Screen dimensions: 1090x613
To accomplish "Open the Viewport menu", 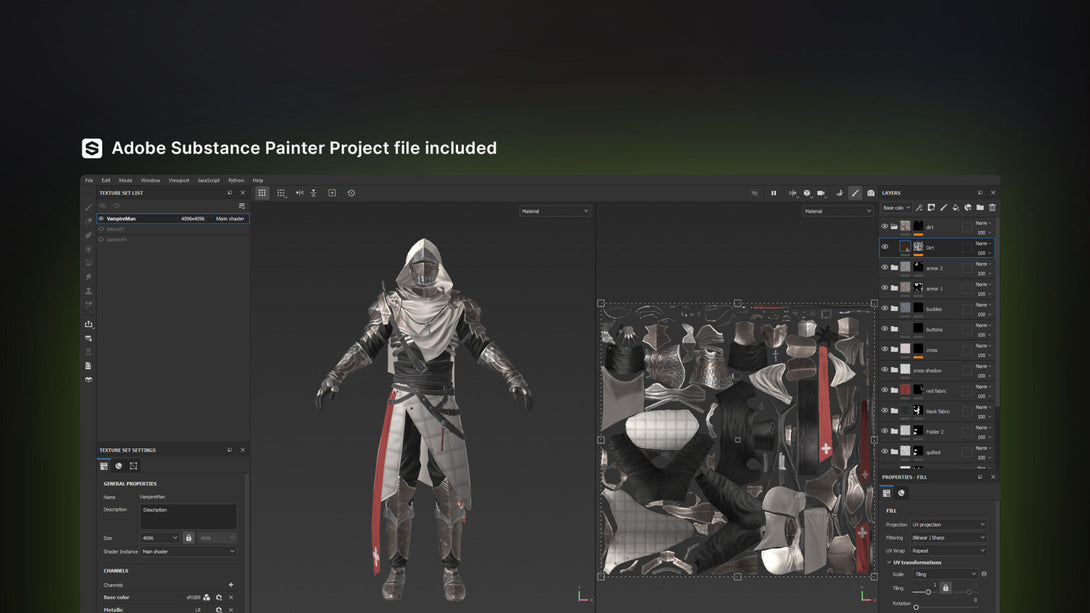I will [179, 180].
